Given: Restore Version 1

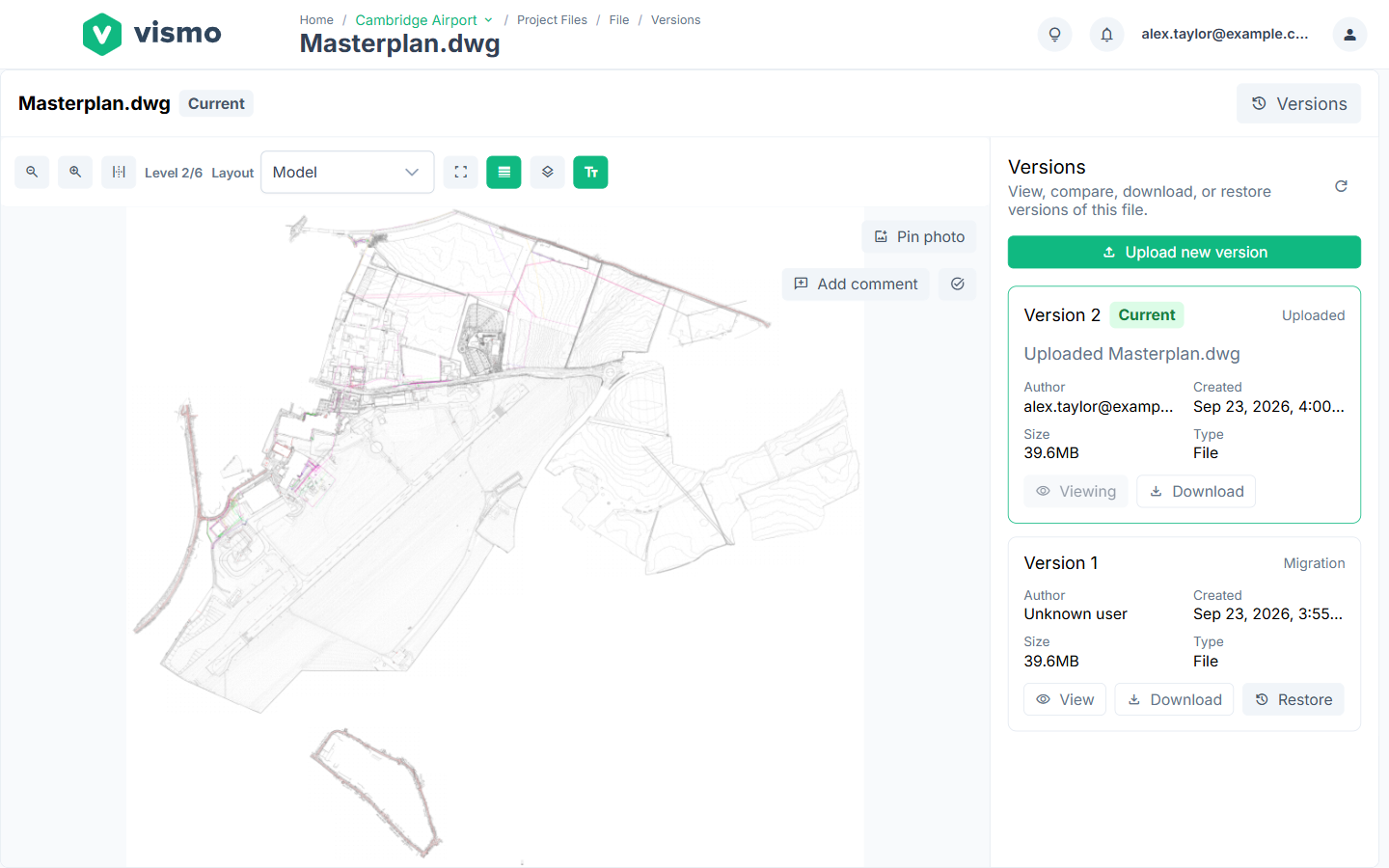Looking at the screenshot, I should [1294, 699].
